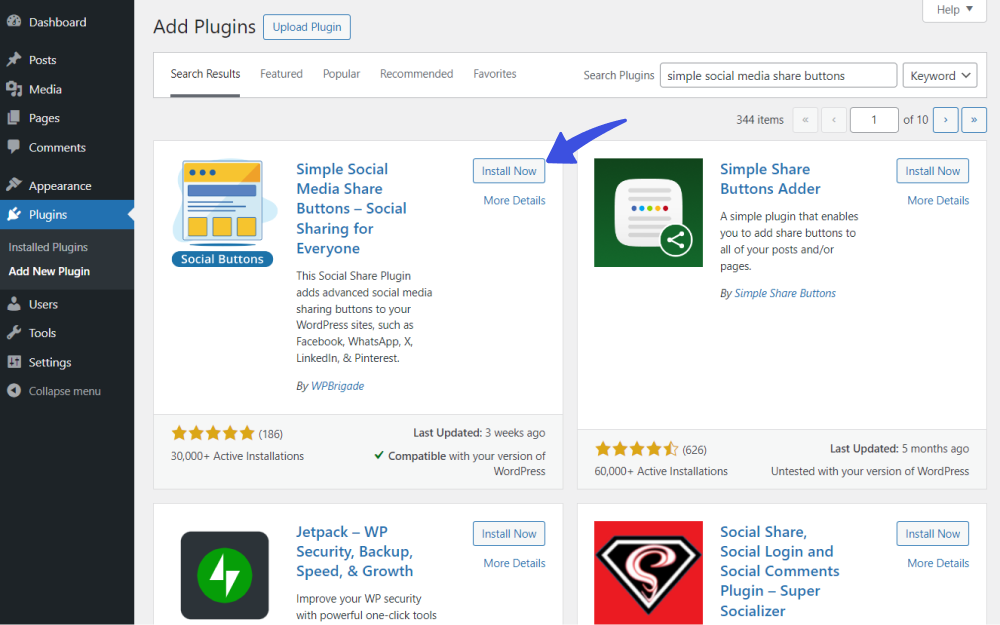Click the Plugins plug icon
Image resolution: width=1000 pixels, height=625 pixels.
(x=13, y=214)
